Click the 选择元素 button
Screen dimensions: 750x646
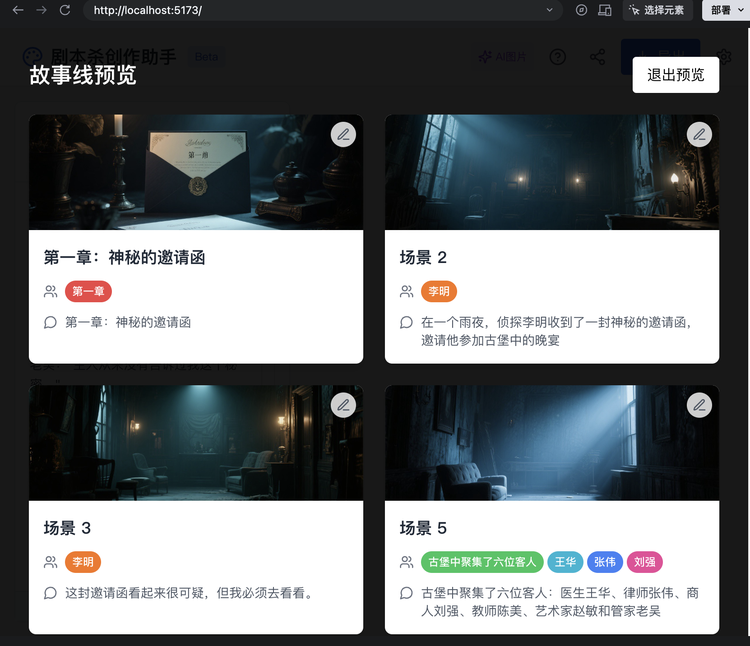point(658,10)
